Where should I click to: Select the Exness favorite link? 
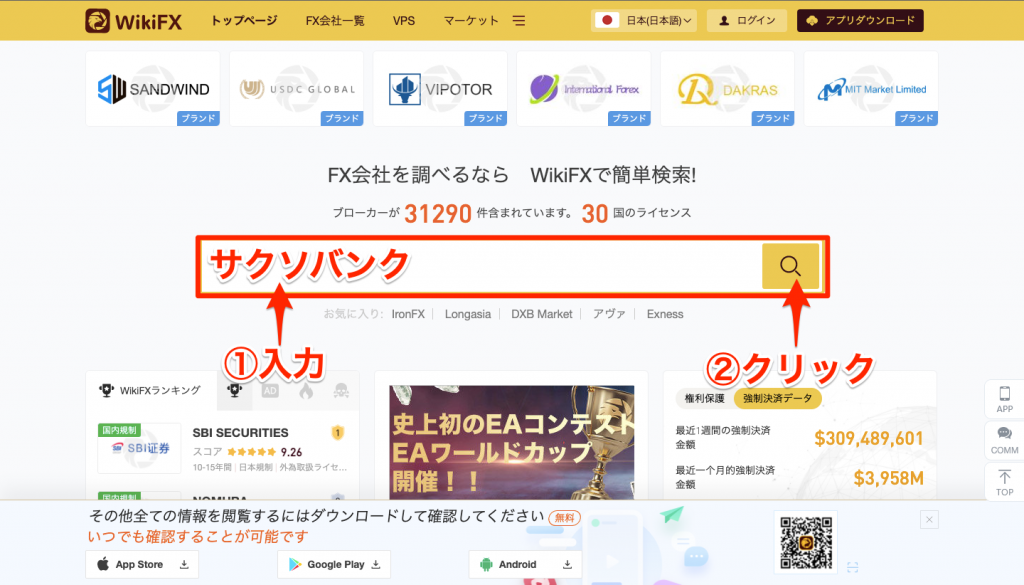coord(665,314)
